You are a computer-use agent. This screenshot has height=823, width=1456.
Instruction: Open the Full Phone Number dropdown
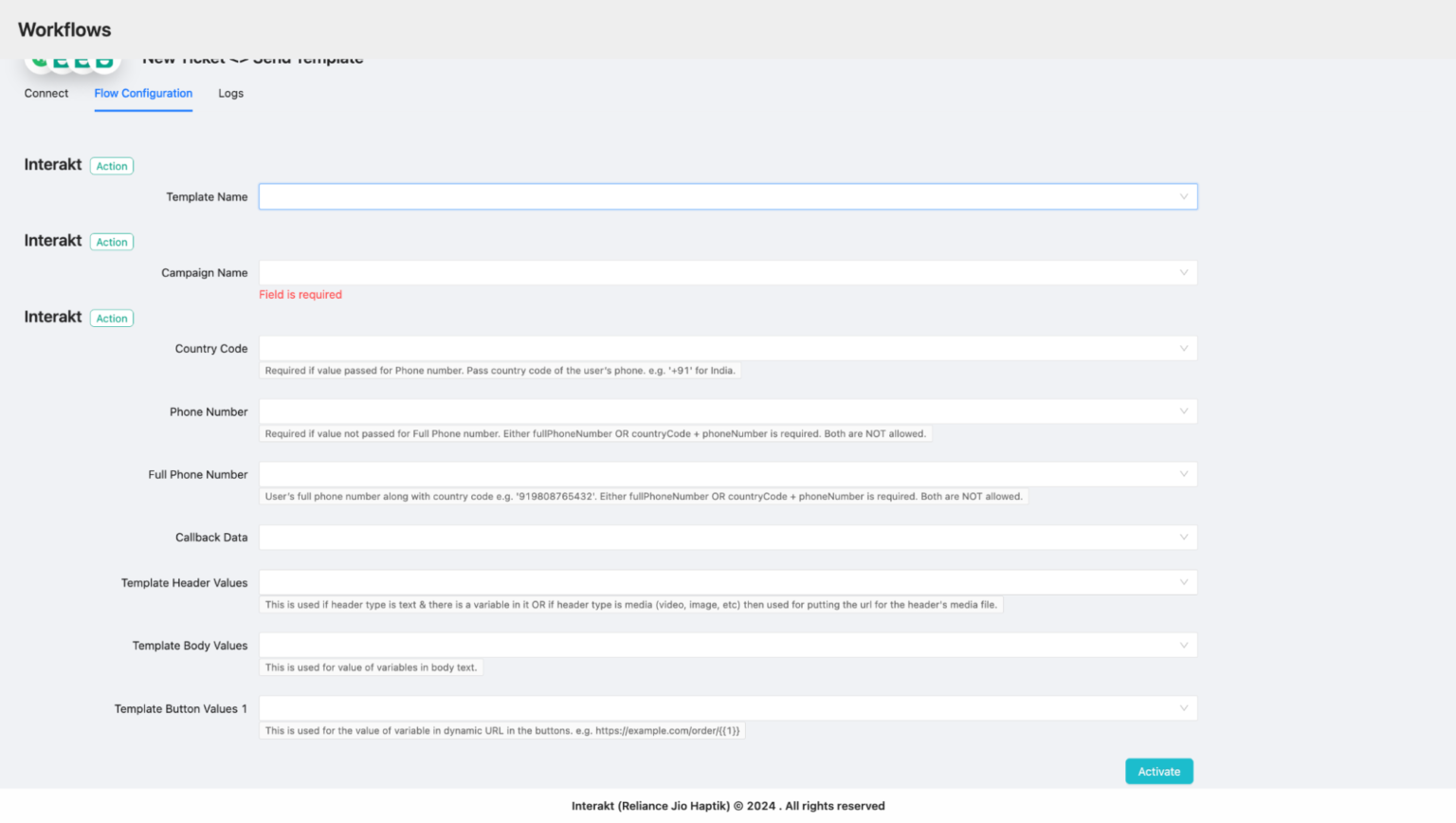tap(1183, 473)
